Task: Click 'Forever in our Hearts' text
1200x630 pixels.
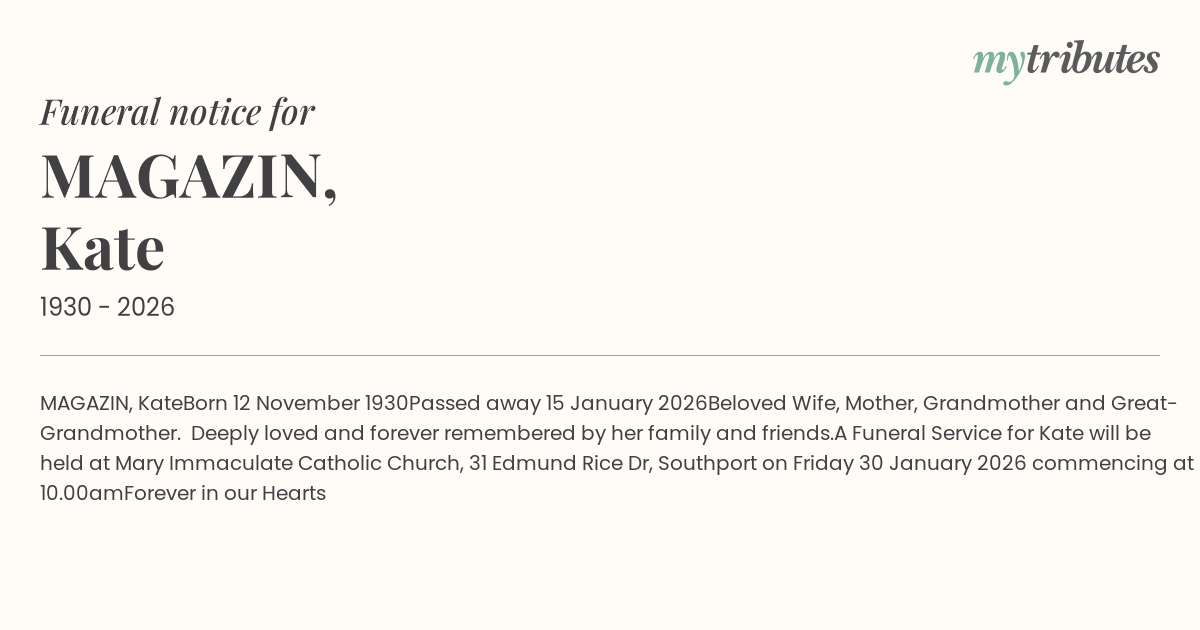Action: point(225,494)
